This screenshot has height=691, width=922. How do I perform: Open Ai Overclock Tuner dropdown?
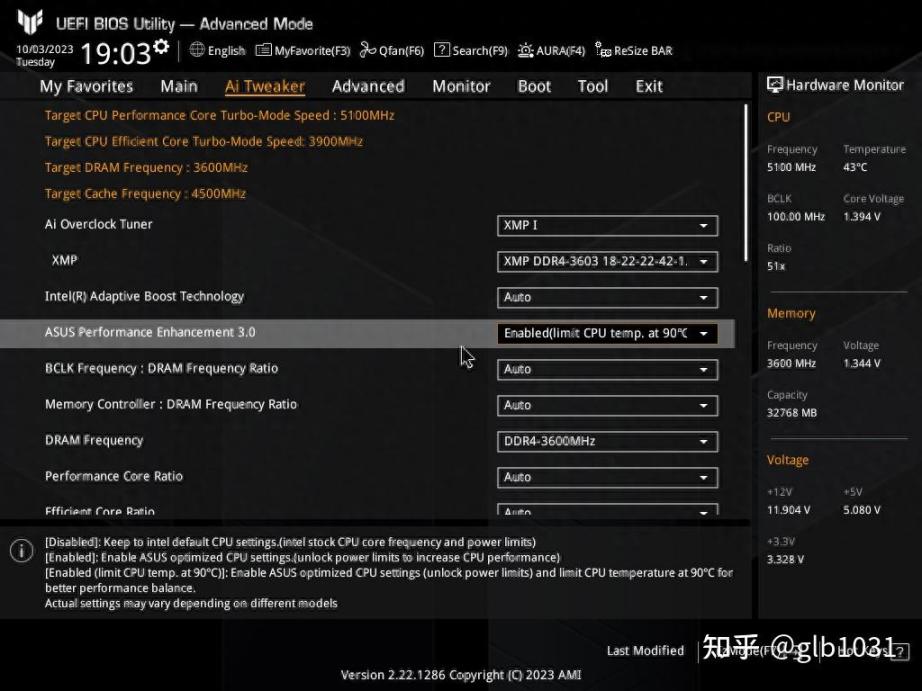tap(607, 226)
